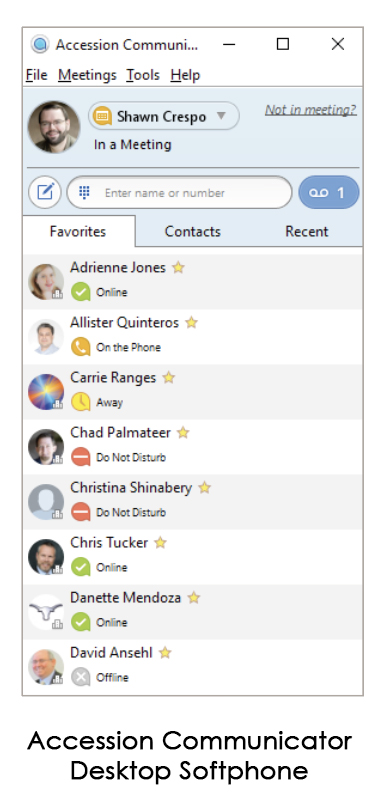390x808 pixels.
Task: Toggle favorite star for Chris Tucker
Action: pos(161,543)
